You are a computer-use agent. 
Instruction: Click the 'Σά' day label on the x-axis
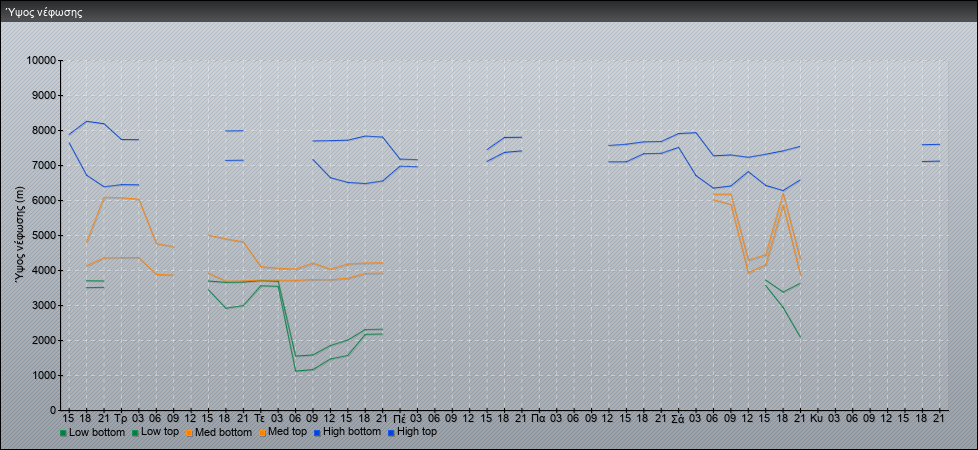coord(678,419)
